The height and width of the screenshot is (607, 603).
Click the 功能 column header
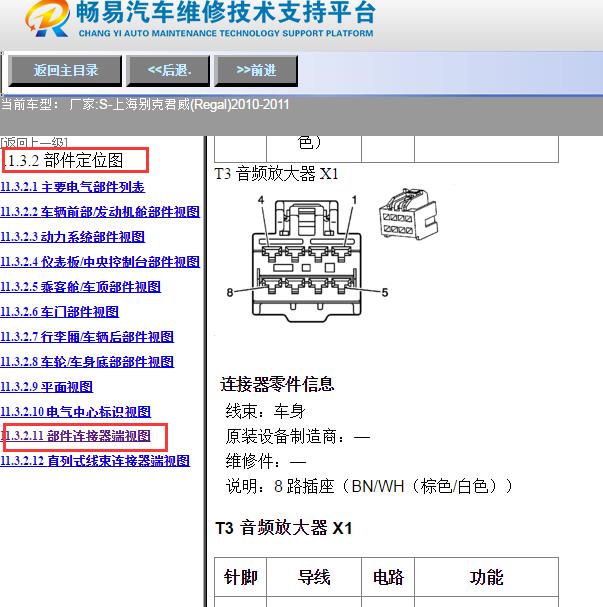487,577
